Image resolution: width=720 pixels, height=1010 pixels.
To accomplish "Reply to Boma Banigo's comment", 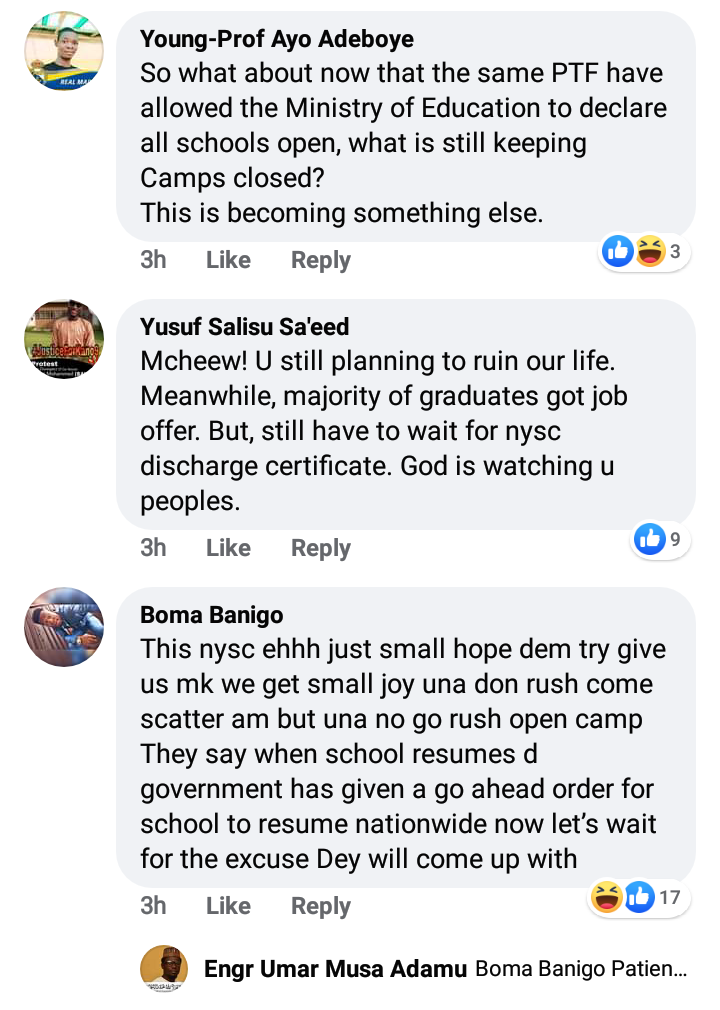I will [x=320, y=906].
